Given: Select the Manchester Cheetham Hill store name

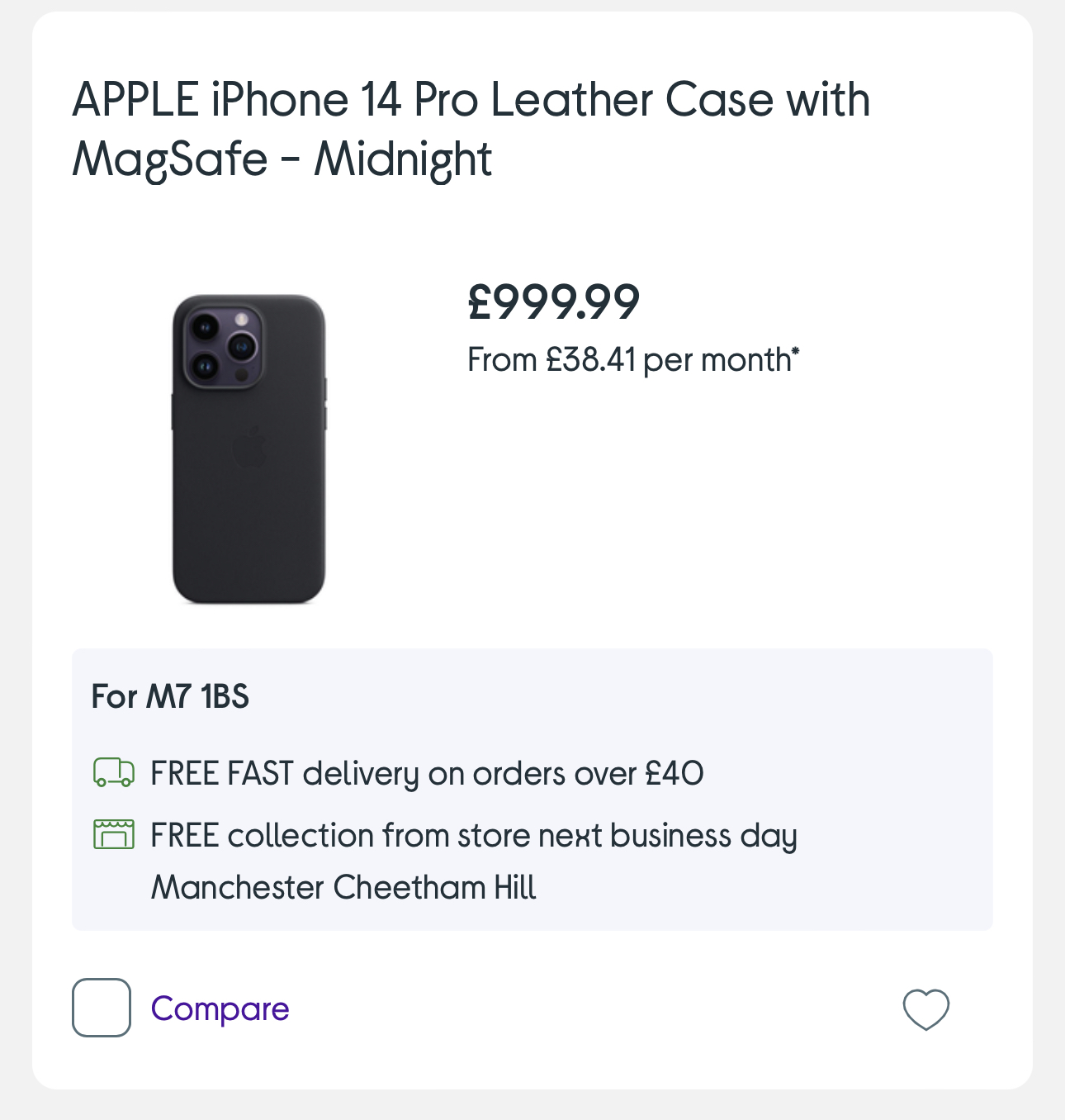Looking at the screenshot, I should tap(343, 887).
